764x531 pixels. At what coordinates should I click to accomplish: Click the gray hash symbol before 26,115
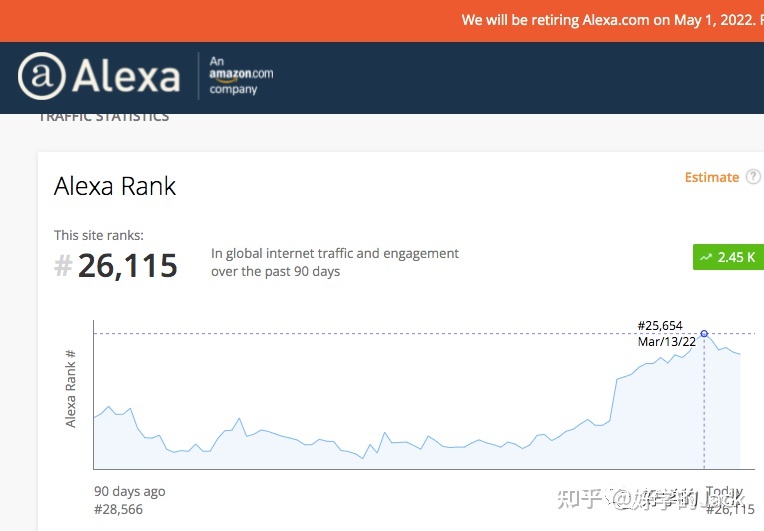pos(63,266)
